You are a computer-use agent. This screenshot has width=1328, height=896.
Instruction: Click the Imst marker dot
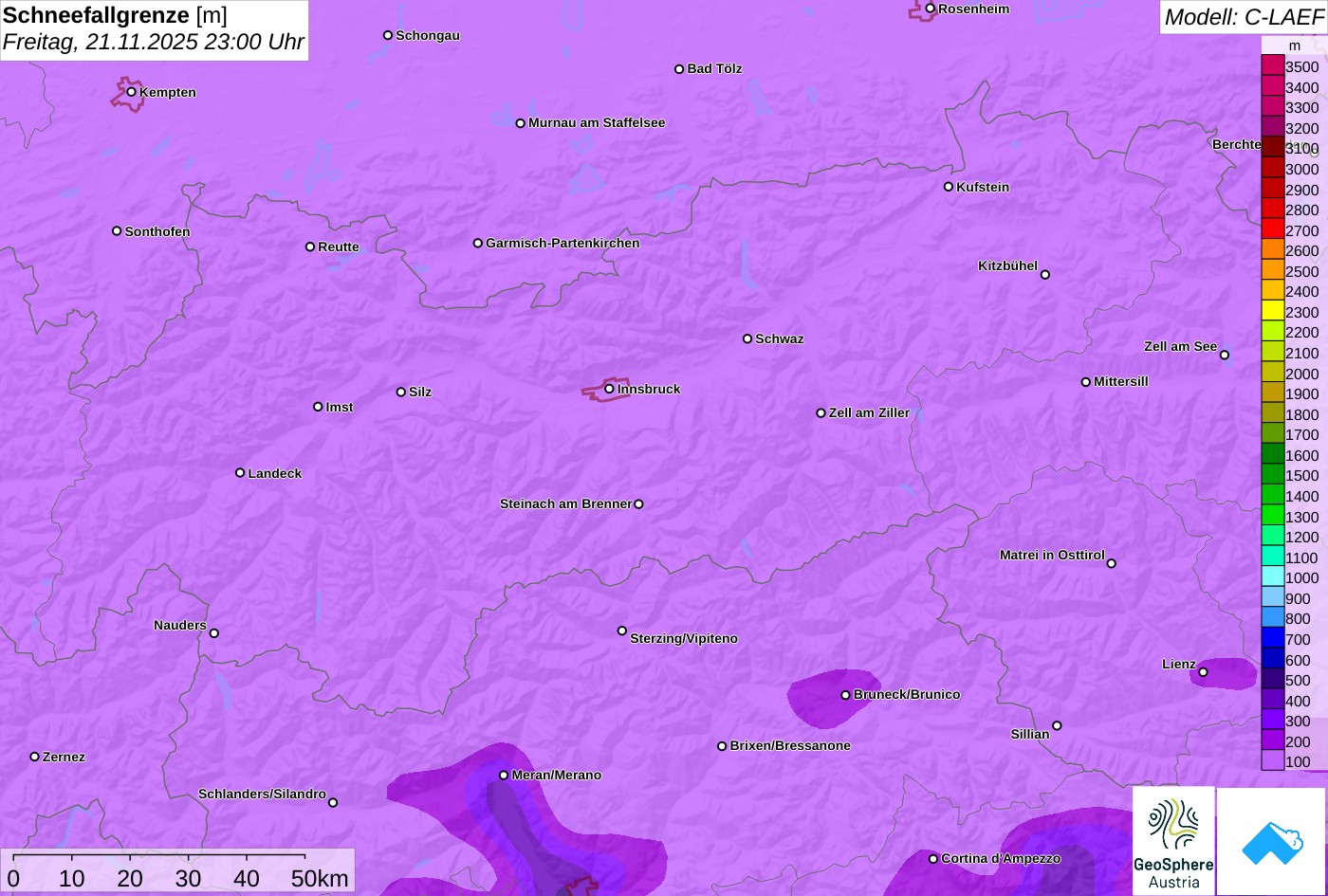coord(318,407)
